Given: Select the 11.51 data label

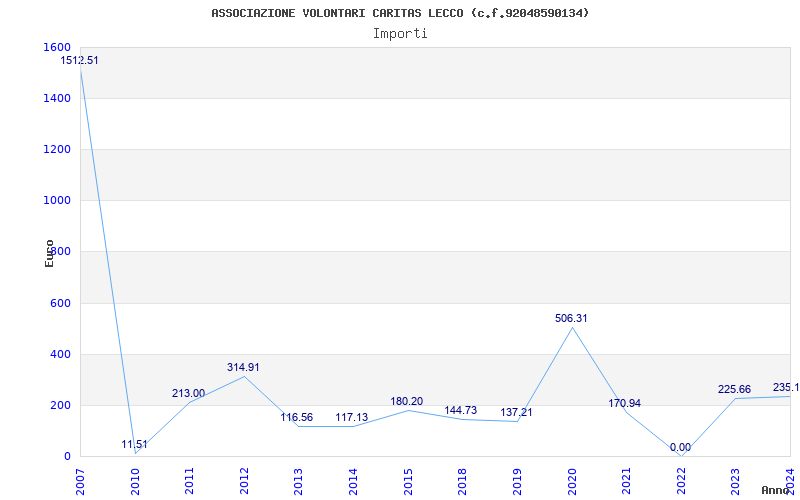Looking at the screenshot, I should [134, 444].
